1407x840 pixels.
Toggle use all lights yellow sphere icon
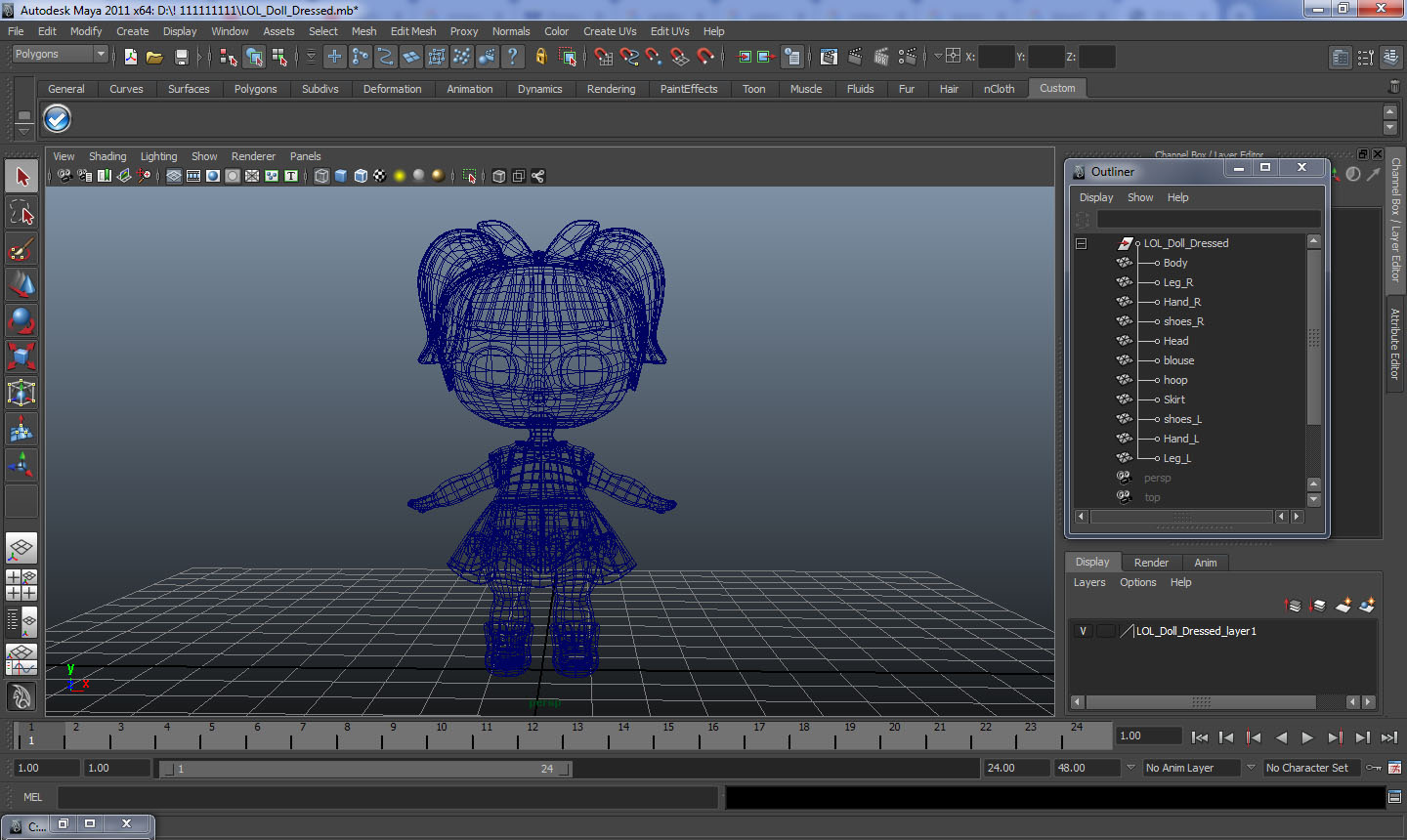(x=400, y=176)
